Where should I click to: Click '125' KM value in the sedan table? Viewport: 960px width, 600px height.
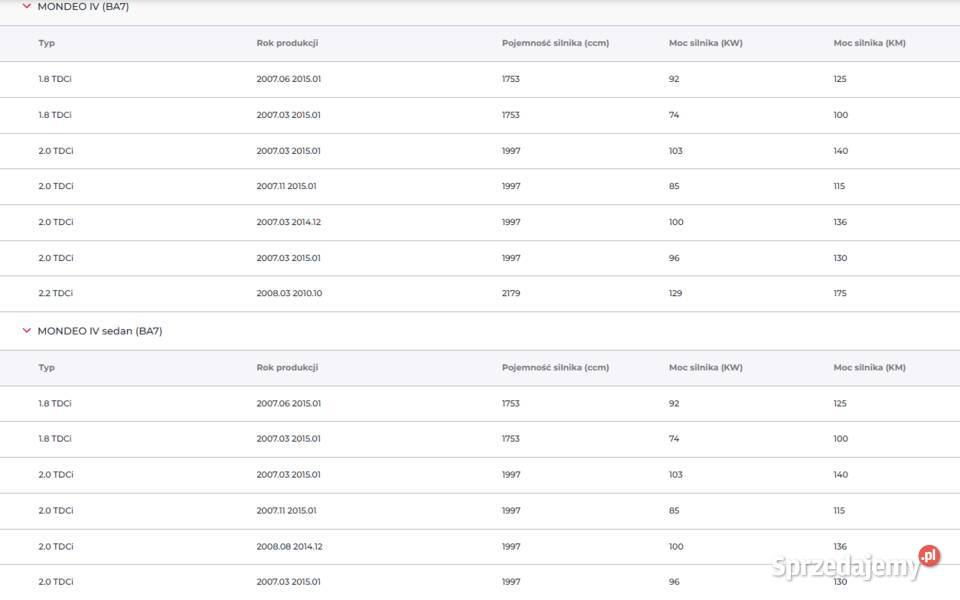[x=840, y=403]
